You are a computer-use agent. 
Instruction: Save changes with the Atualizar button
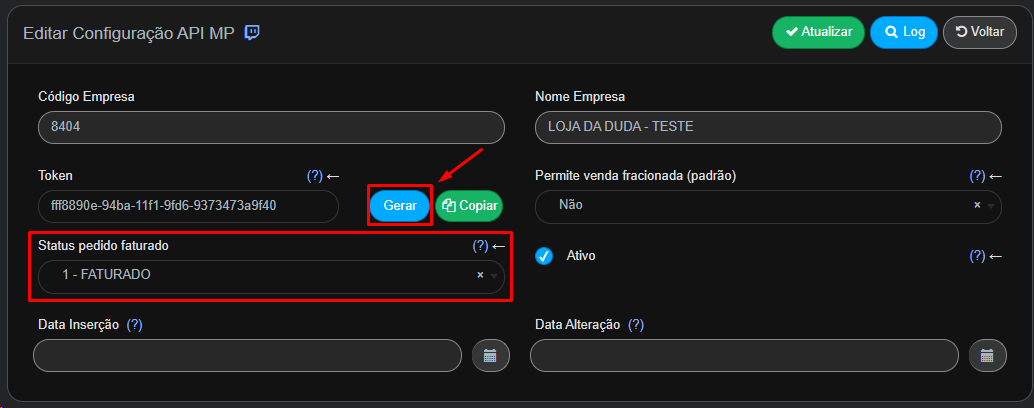tap(818, 32)
